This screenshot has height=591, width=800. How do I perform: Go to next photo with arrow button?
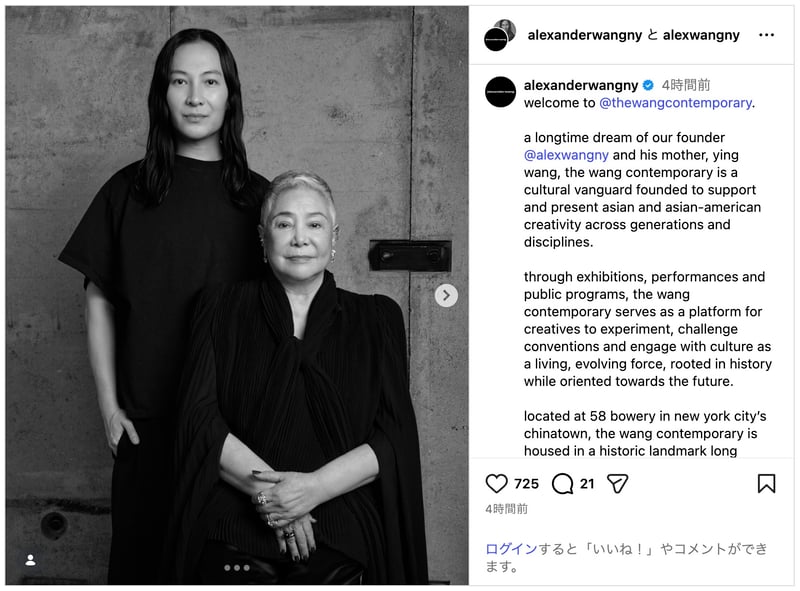(446, 295)
